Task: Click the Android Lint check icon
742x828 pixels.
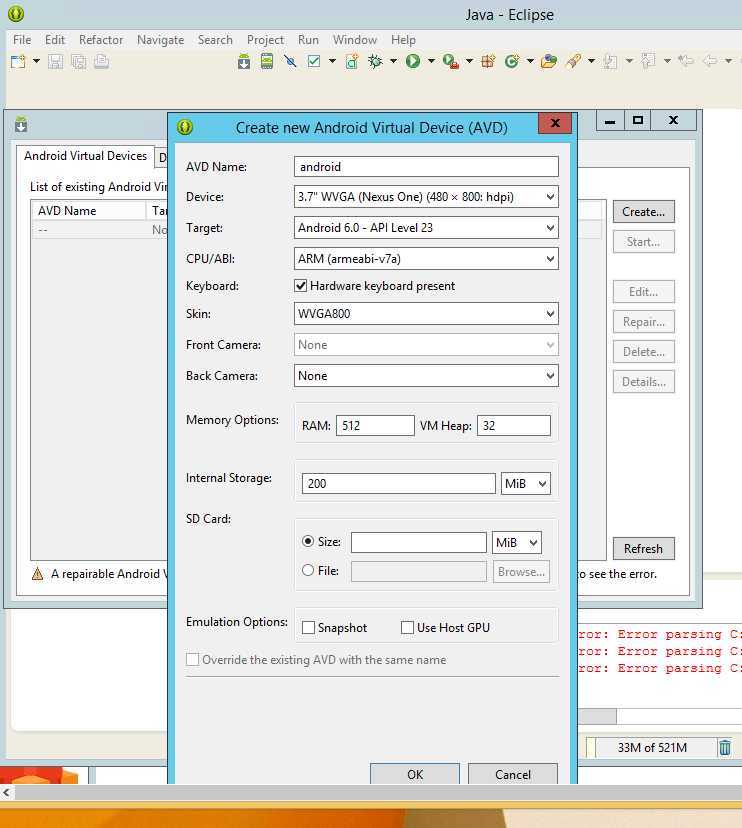Action: coord(290,62)
